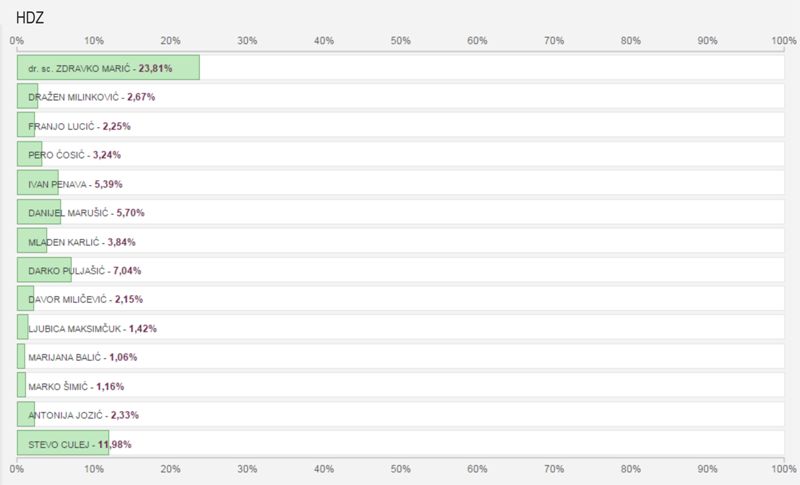Select Marijana Balić's 1,06% bar
The image size is (800, 485).
coord(21,356)
